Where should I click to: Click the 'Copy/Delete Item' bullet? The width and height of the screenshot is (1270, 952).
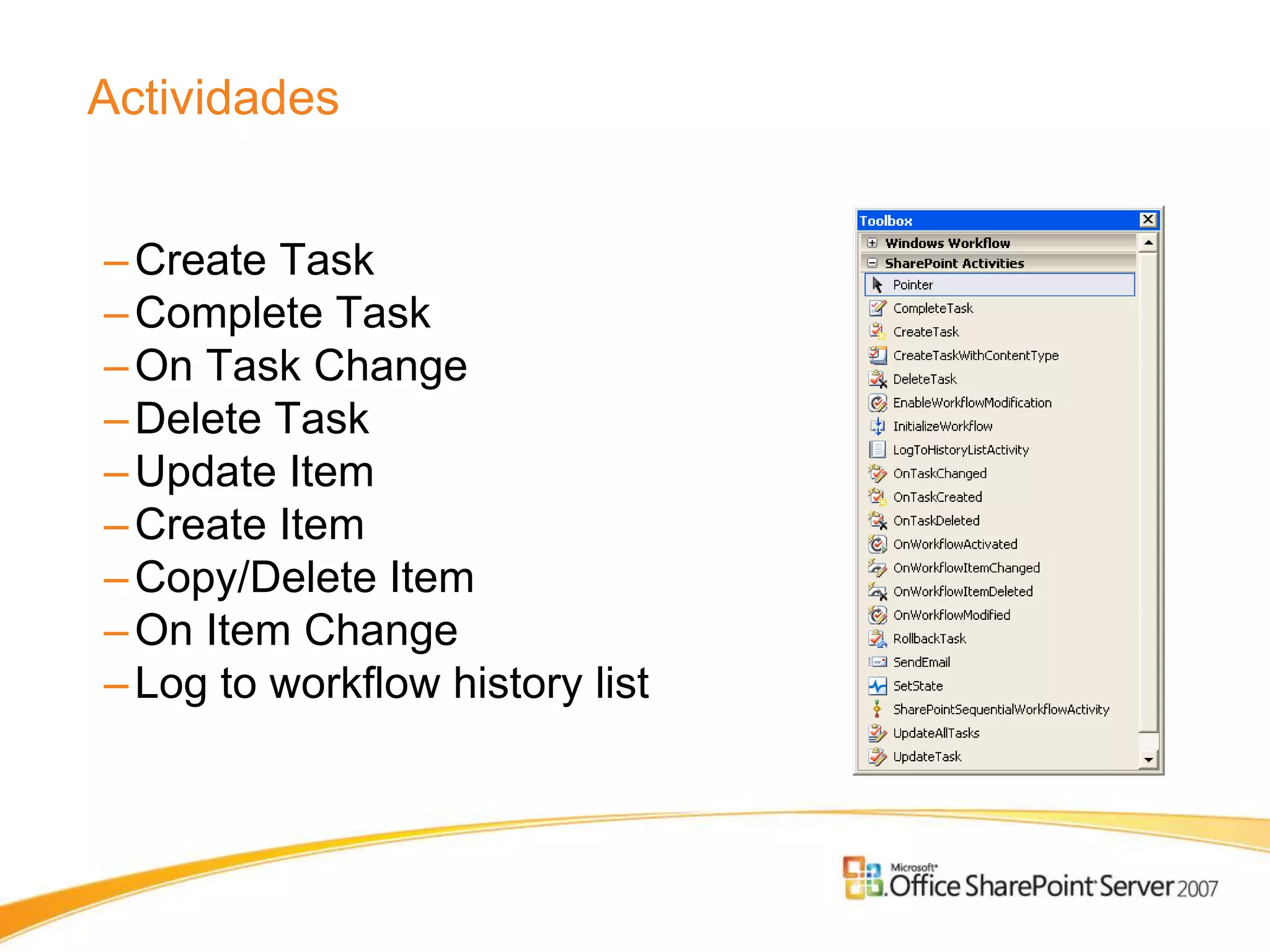click(289, 578)
